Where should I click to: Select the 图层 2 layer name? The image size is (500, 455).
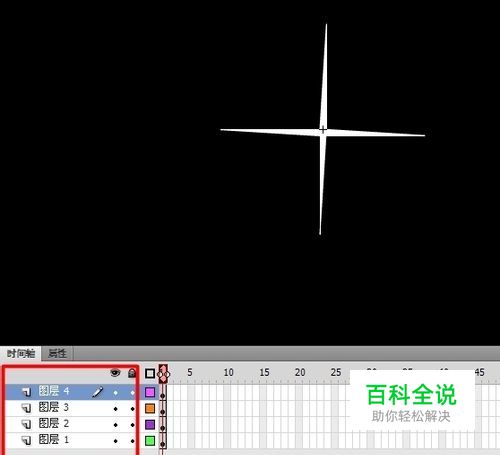click(54, 423)
